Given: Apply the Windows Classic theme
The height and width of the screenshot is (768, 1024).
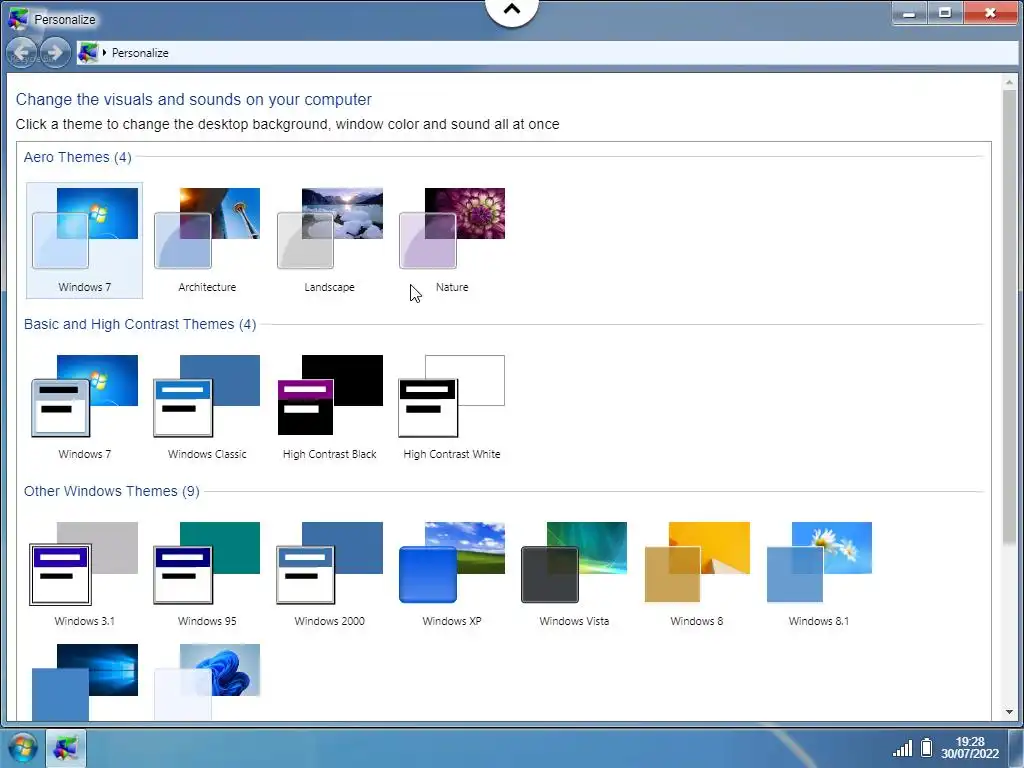Looking at the screenshot, I should tap(207, 408).
